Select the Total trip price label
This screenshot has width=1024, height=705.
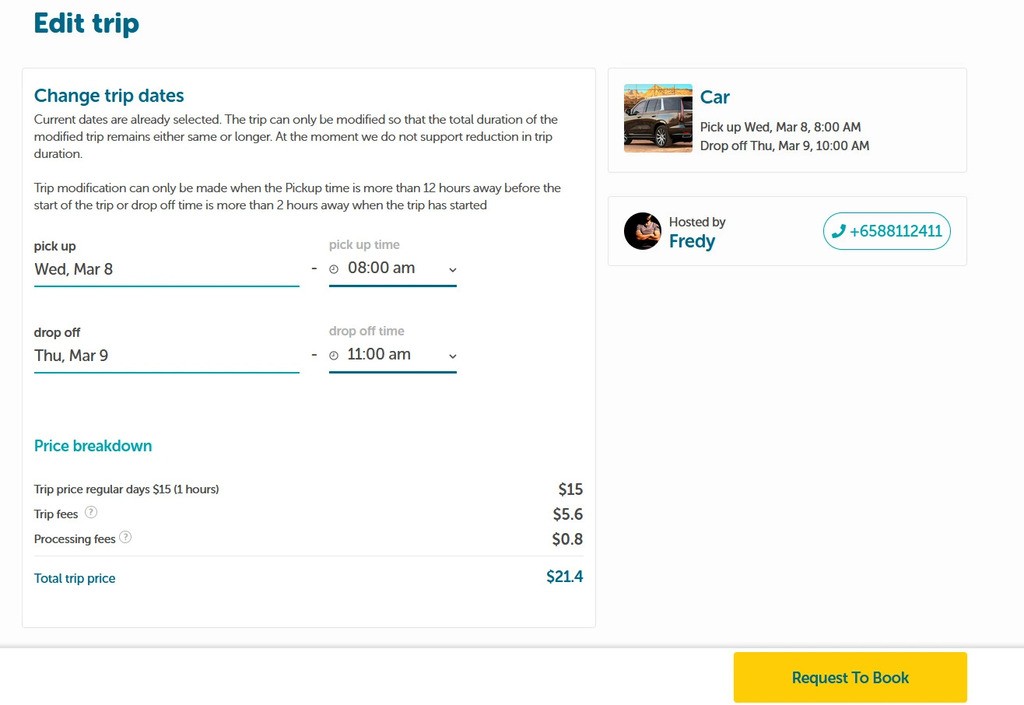75,578
